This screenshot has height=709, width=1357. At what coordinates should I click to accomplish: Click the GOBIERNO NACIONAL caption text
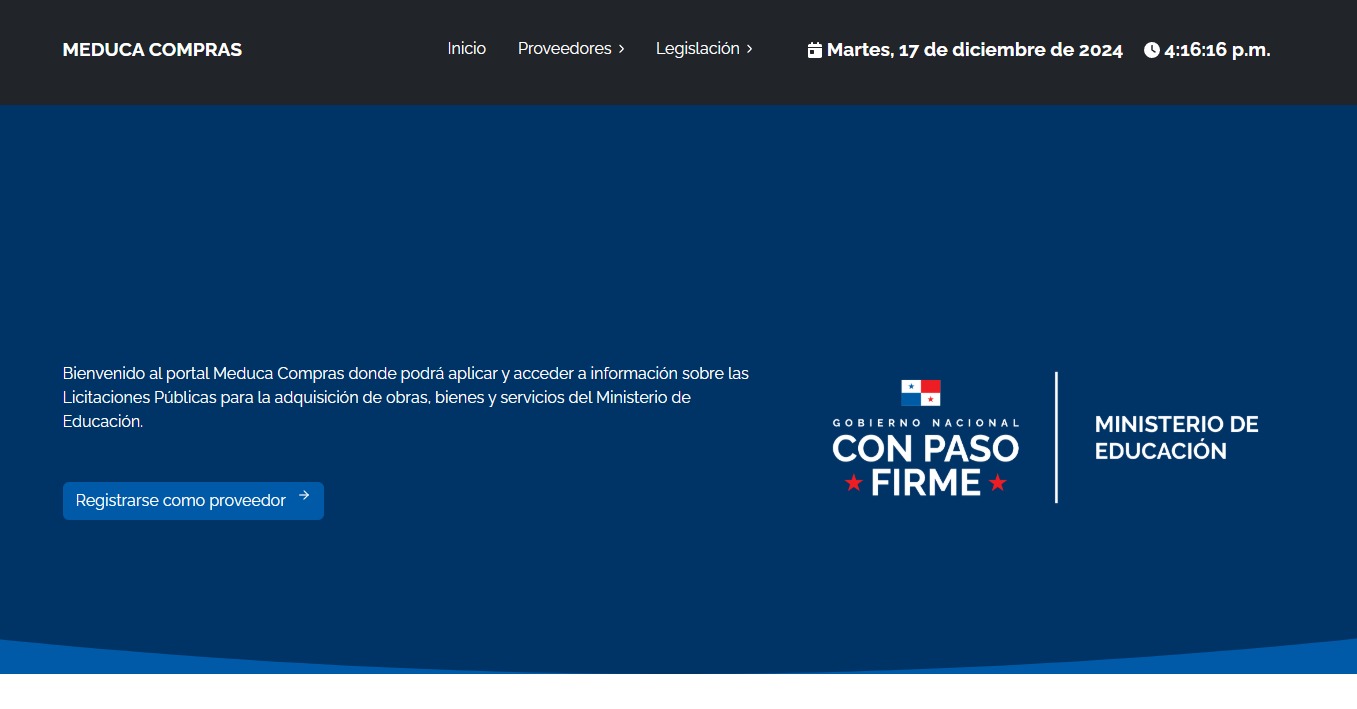[x=926, y=423]
